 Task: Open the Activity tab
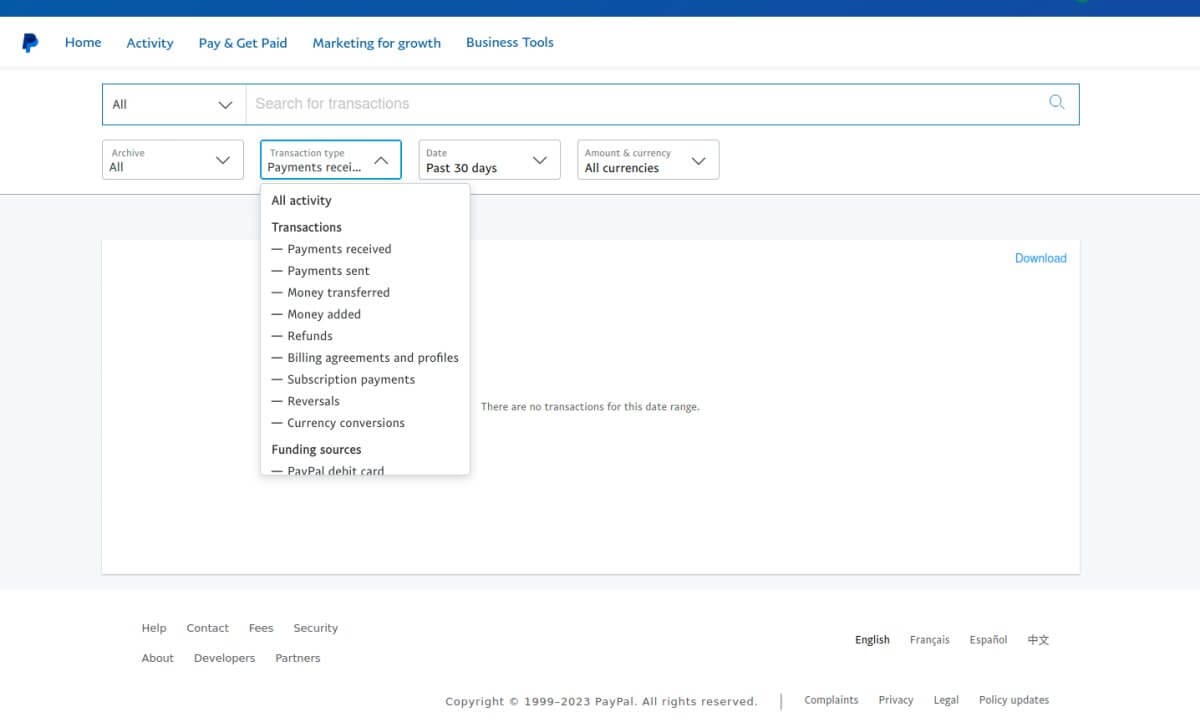(150, 43)
